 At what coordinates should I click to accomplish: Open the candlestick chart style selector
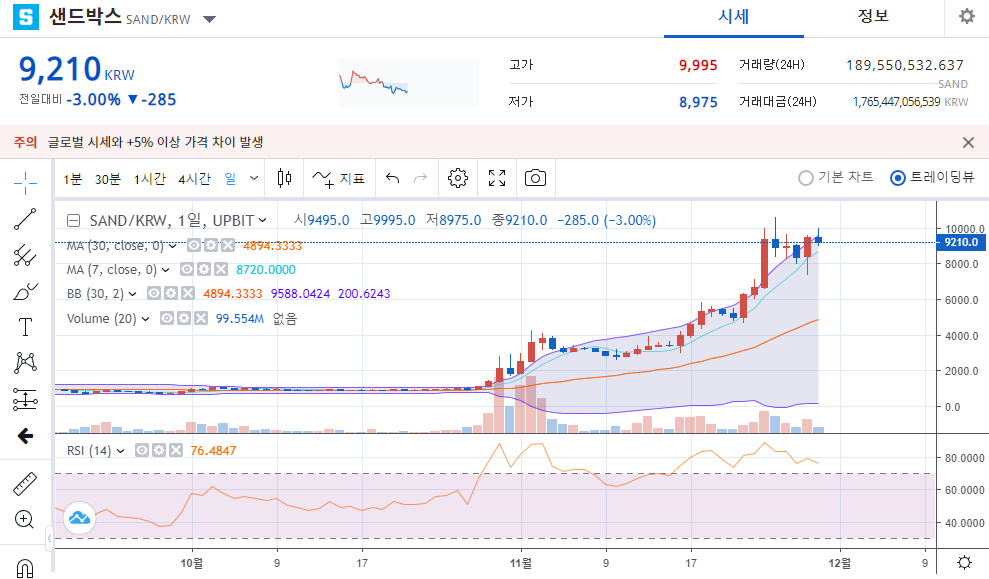click(284, 178)
